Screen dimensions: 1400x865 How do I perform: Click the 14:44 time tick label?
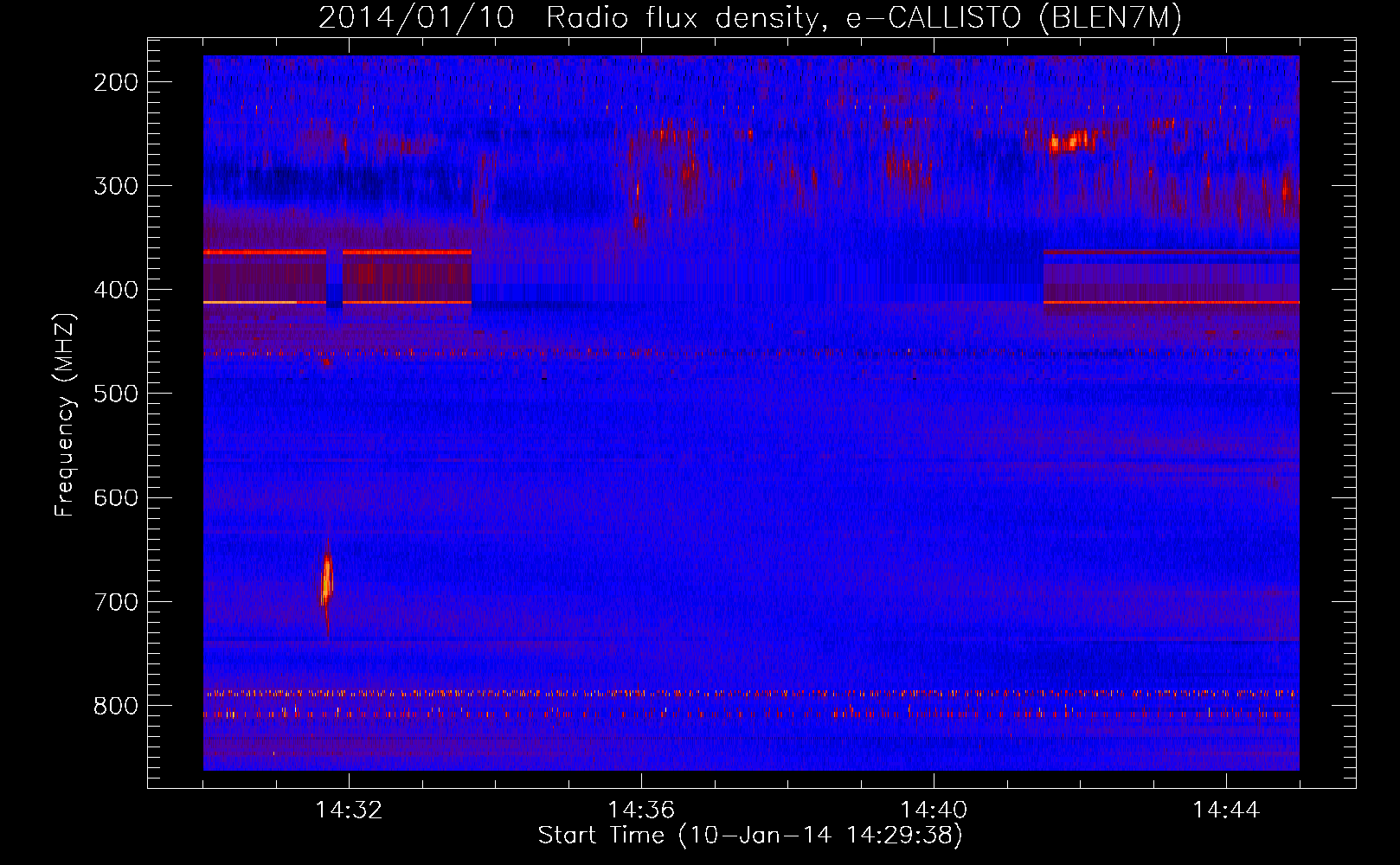click(1226, 810)
